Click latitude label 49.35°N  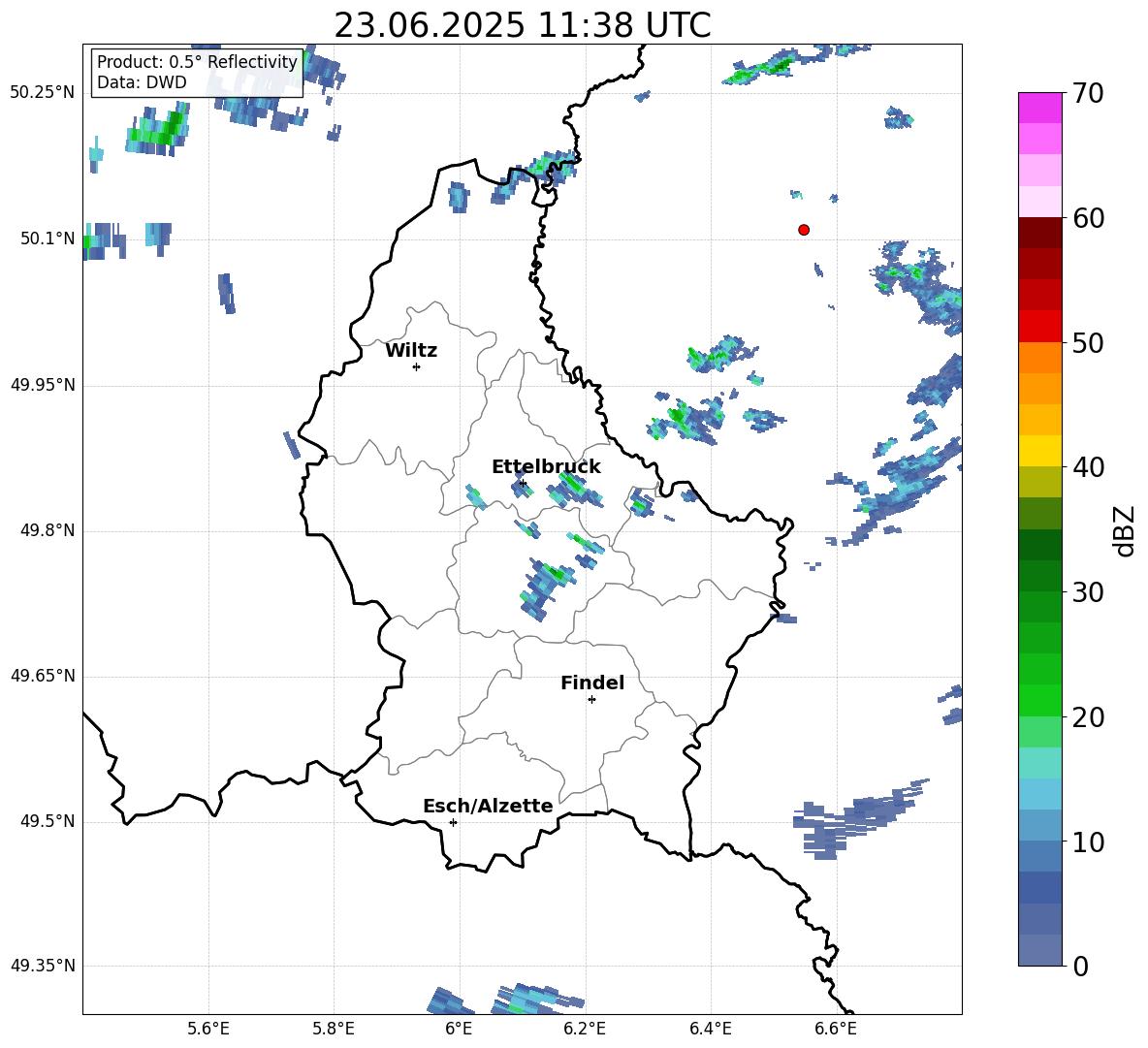pos(43,966)
